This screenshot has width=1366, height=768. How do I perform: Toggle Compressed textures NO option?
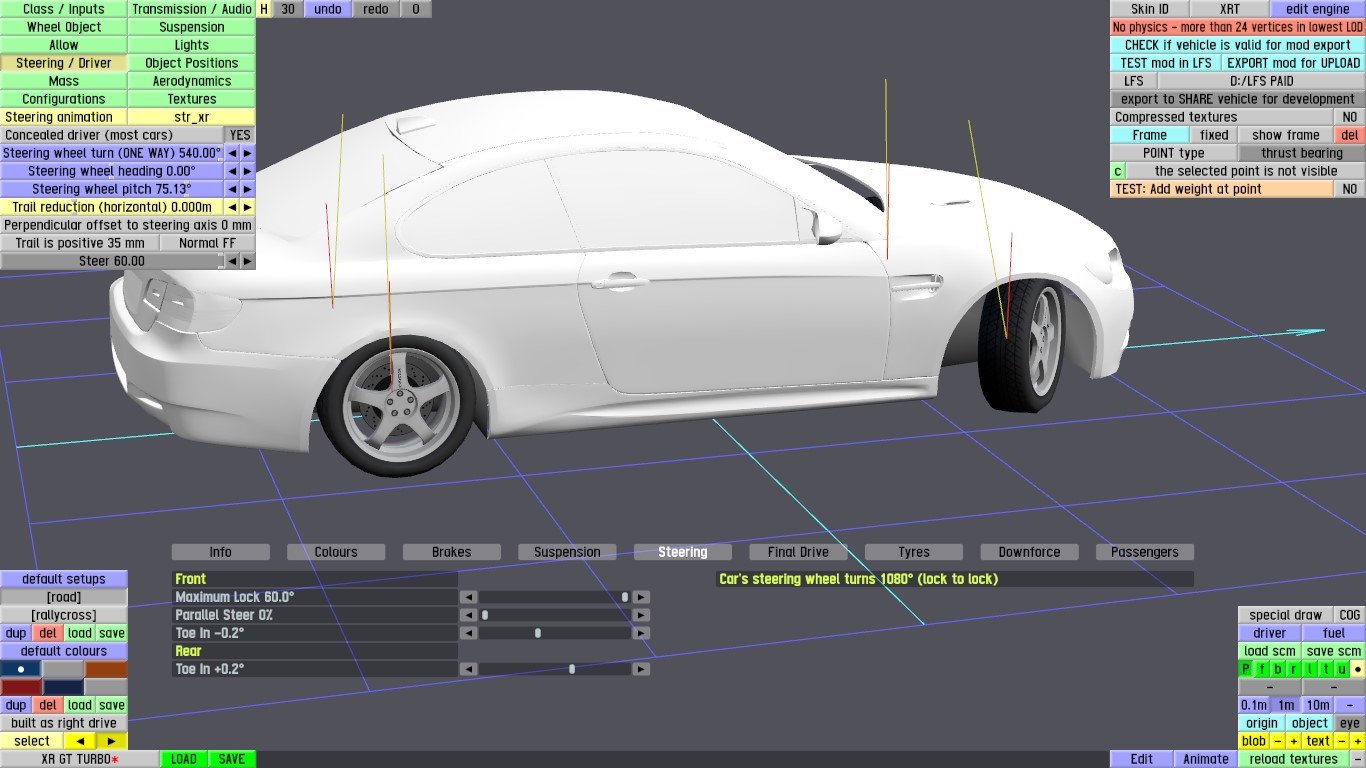pos(1349,117)
